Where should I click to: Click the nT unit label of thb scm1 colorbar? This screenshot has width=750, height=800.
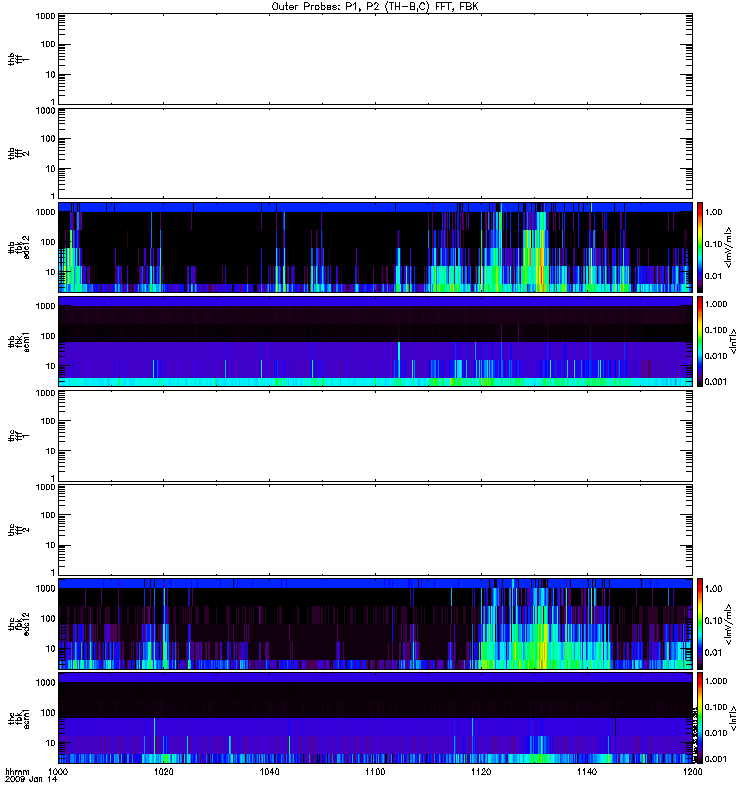[734, 341]
